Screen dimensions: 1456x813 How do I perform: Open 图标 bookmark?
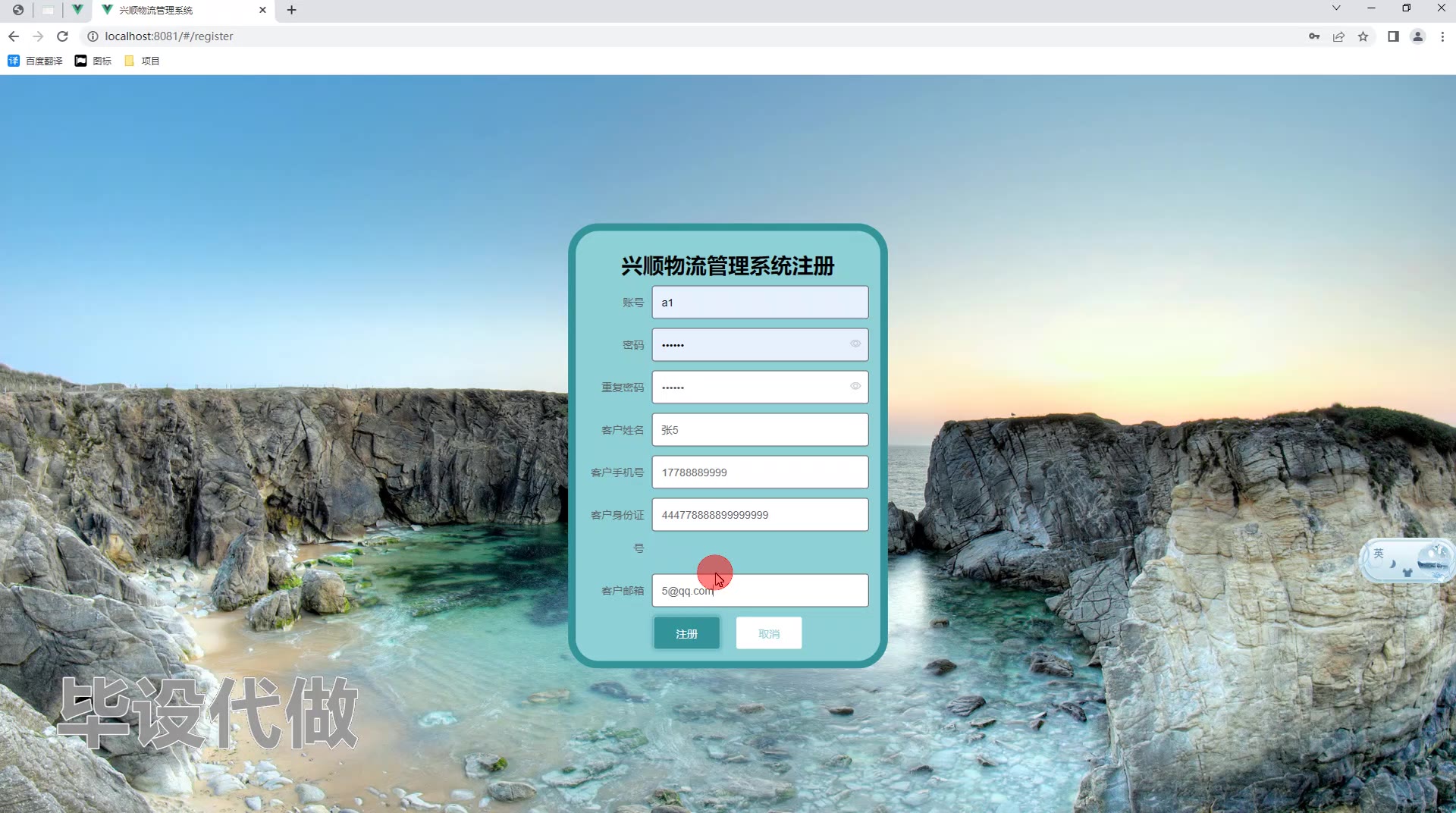pyautogui.click(x=93, y=61)
